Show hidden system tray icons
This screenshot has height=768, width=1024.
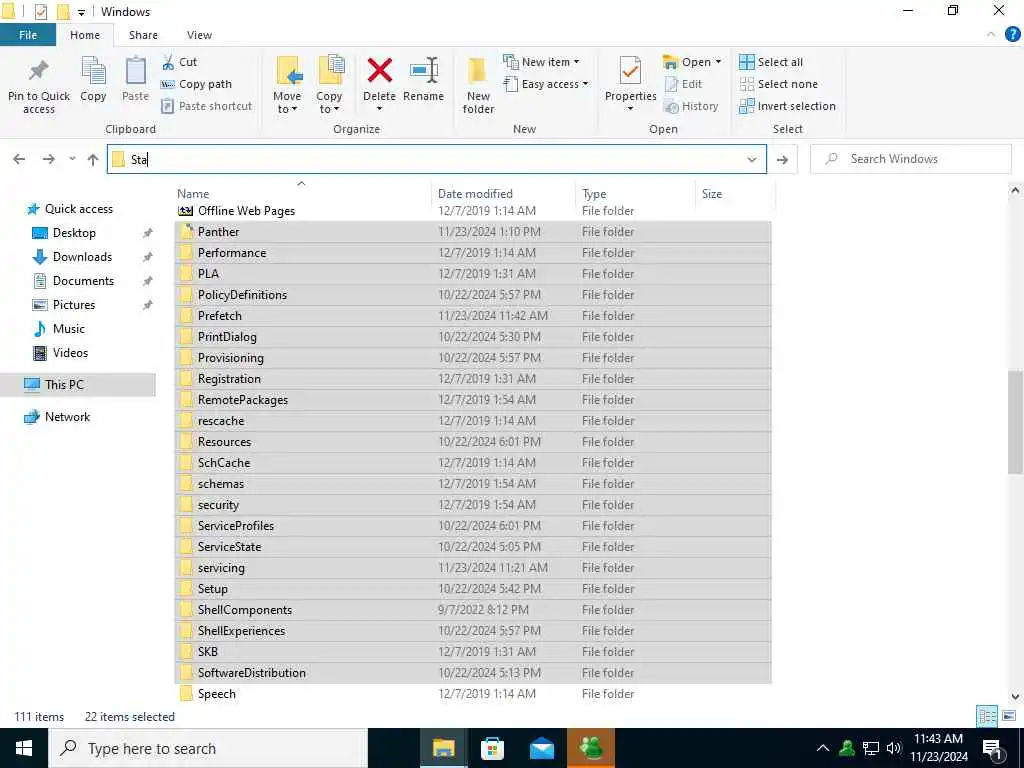(823, 748)
